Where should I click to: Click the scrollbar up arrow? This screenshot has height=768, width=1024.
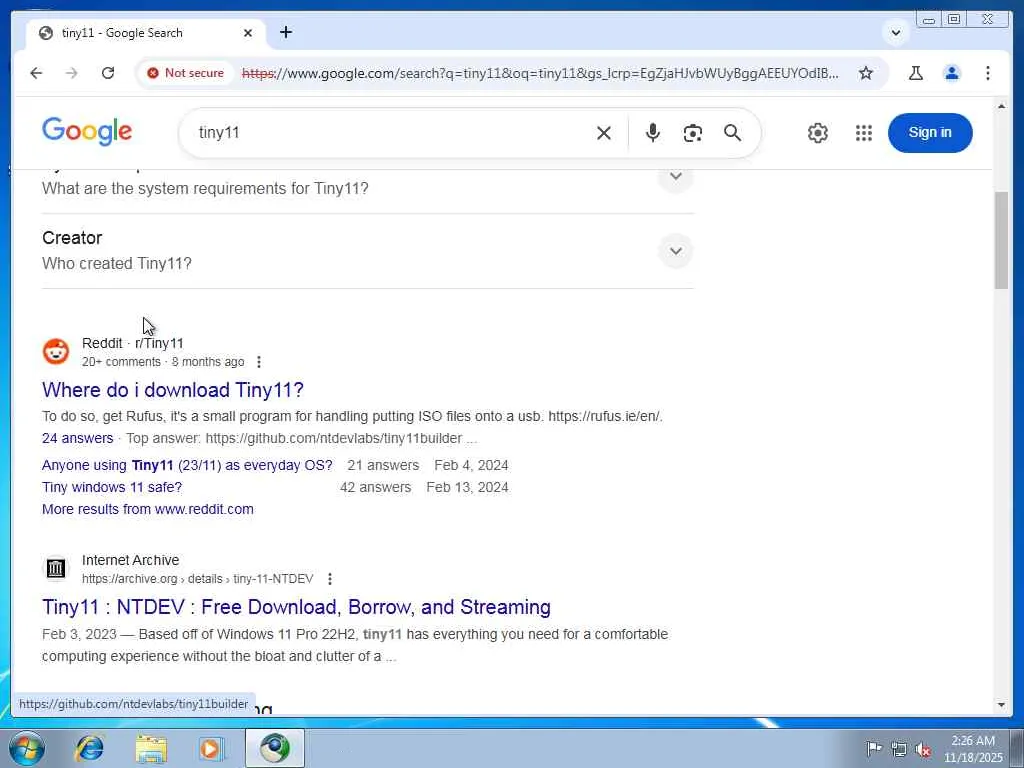click(1001, 106)
